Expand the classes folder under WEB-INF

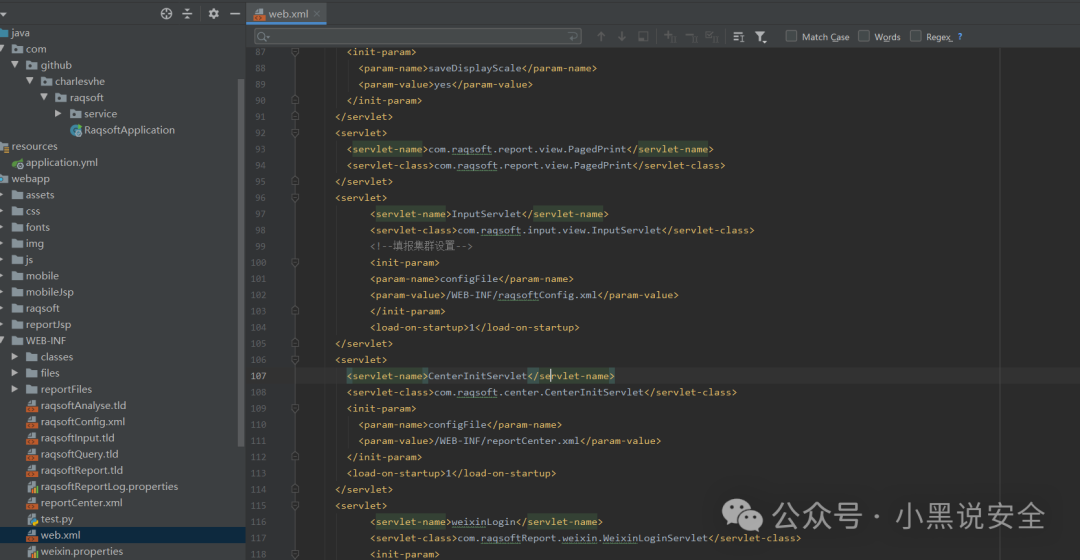click(15, 357)
